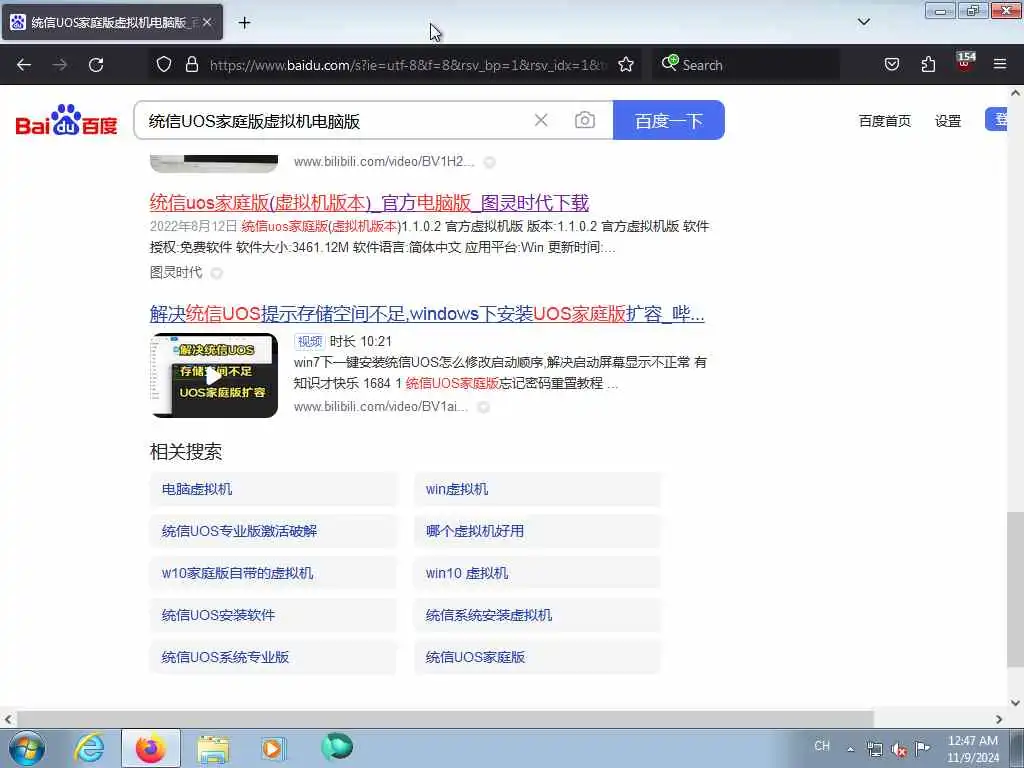Click the Firefox Search box in toolbar

tap(746, 65)
